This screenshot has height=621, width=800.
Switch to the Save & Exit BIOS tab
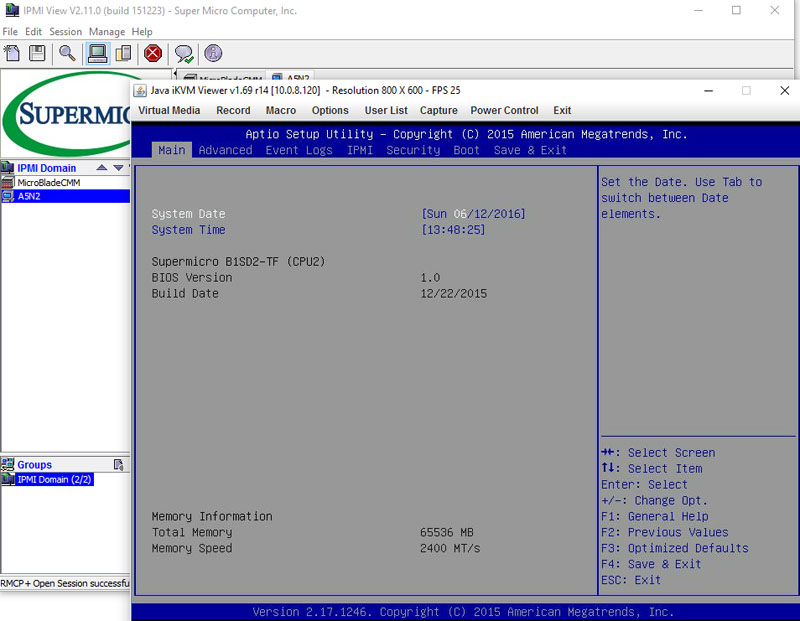click(x=530, y=150)
